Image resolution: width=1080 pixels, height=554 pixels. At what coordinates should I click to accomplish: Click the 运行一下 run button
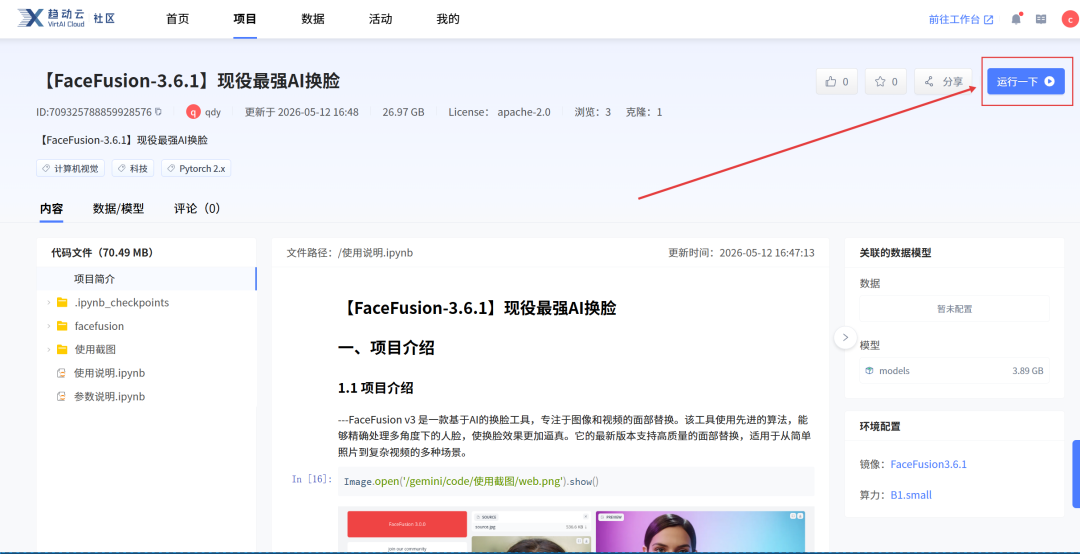pyautogui.click(x=1026, y=81)
